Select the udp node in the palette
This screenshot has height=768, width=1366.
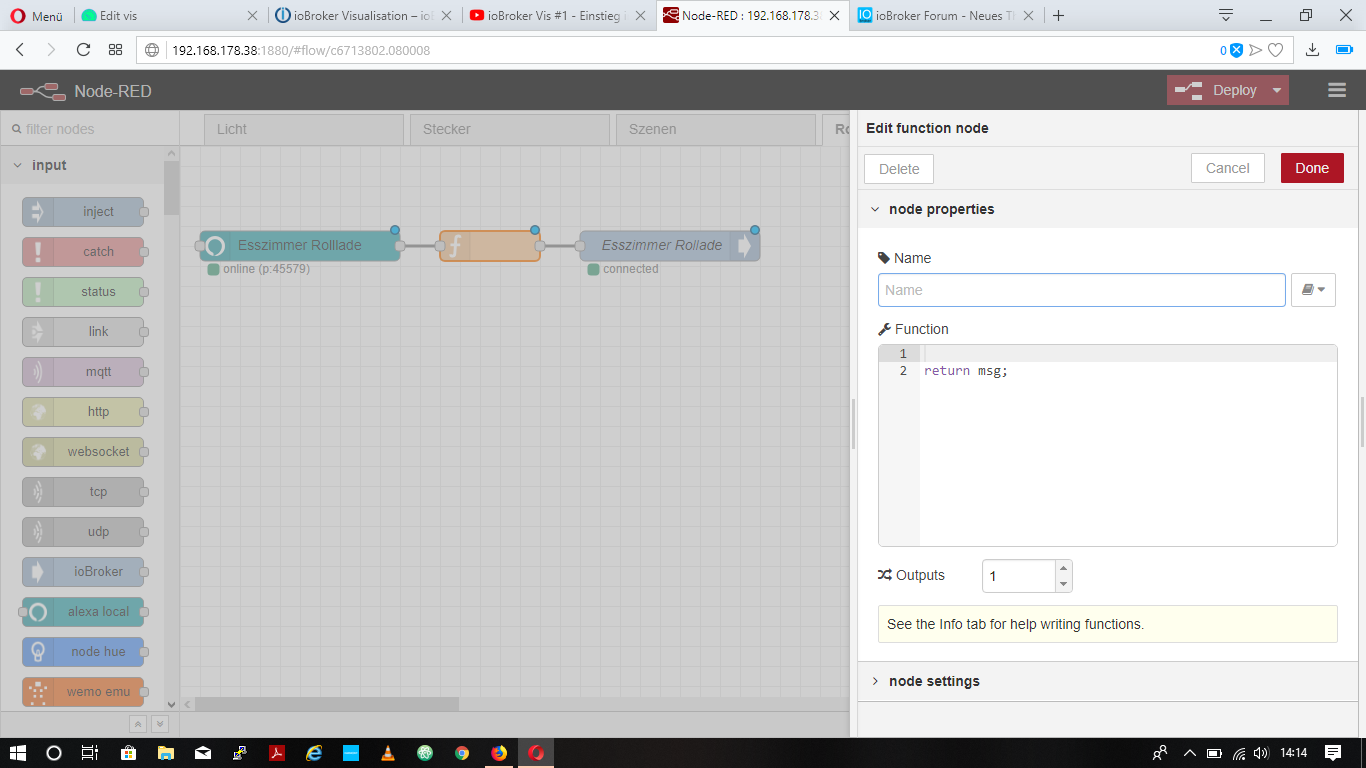click(x=83, y=532)
